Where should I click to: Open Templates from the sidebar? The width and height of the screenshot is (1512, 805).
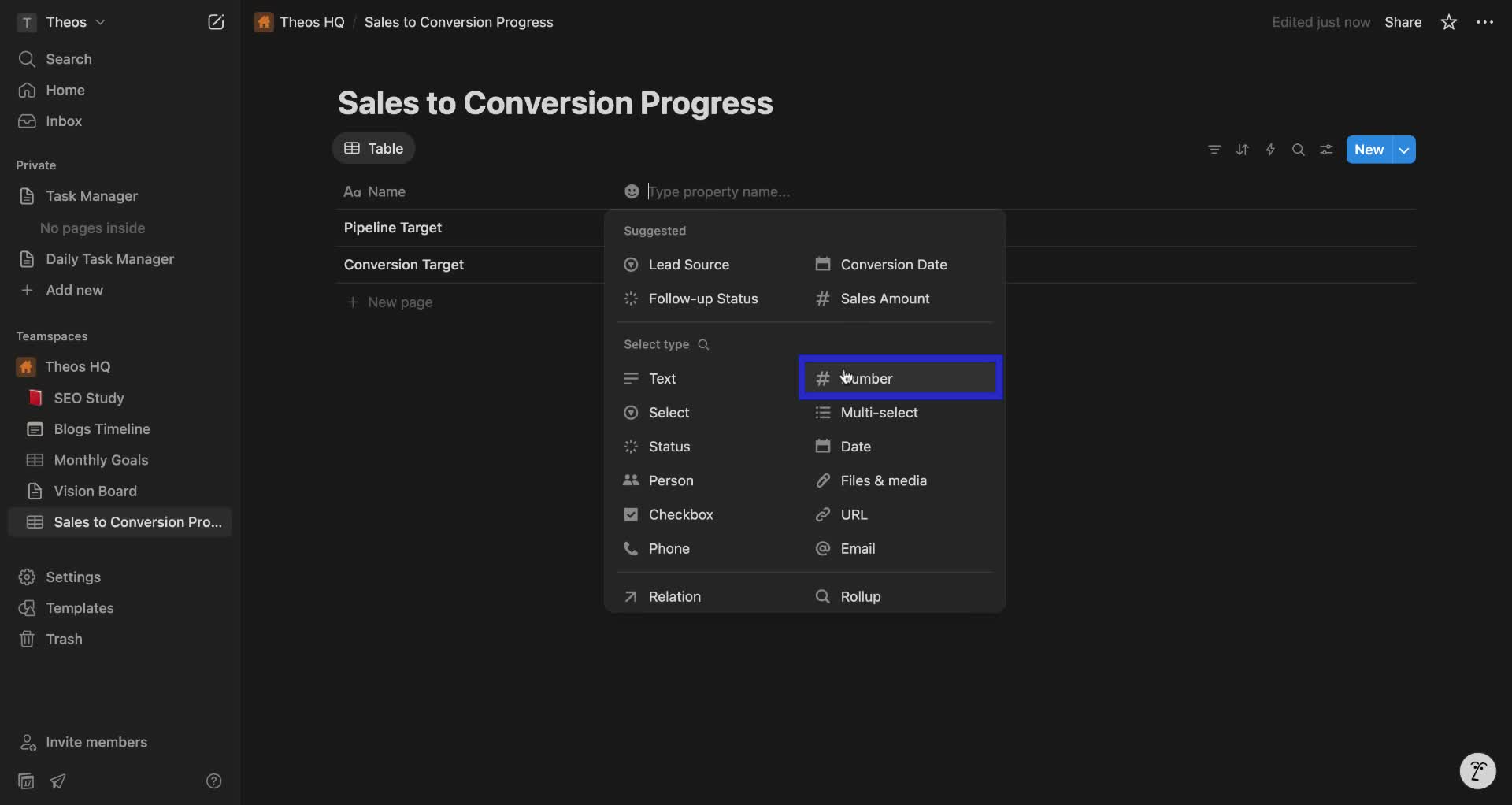(x=80, y=608)
